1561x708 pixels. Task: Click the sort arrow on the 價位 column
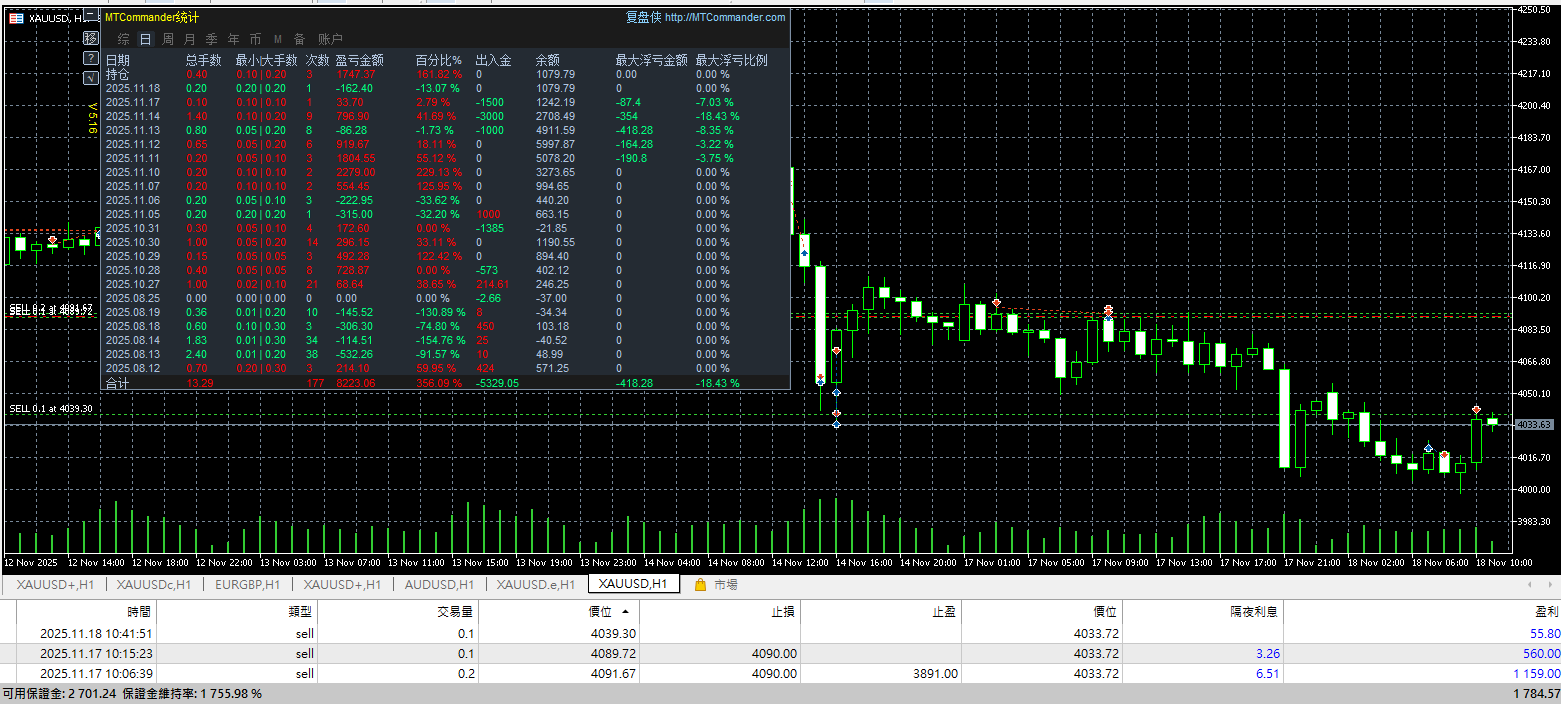[626, 611]
